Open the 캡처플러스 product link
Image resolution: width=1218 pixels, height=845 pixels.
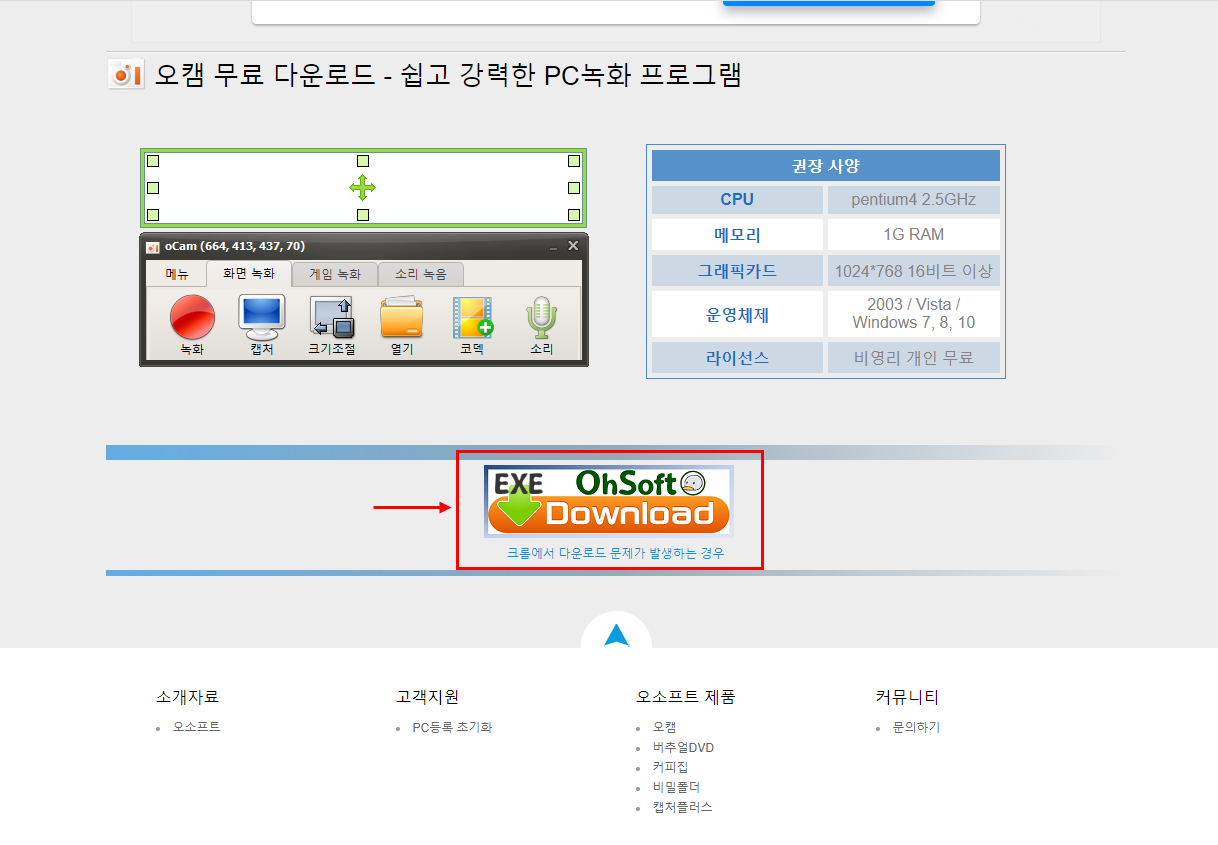point(683,807)
